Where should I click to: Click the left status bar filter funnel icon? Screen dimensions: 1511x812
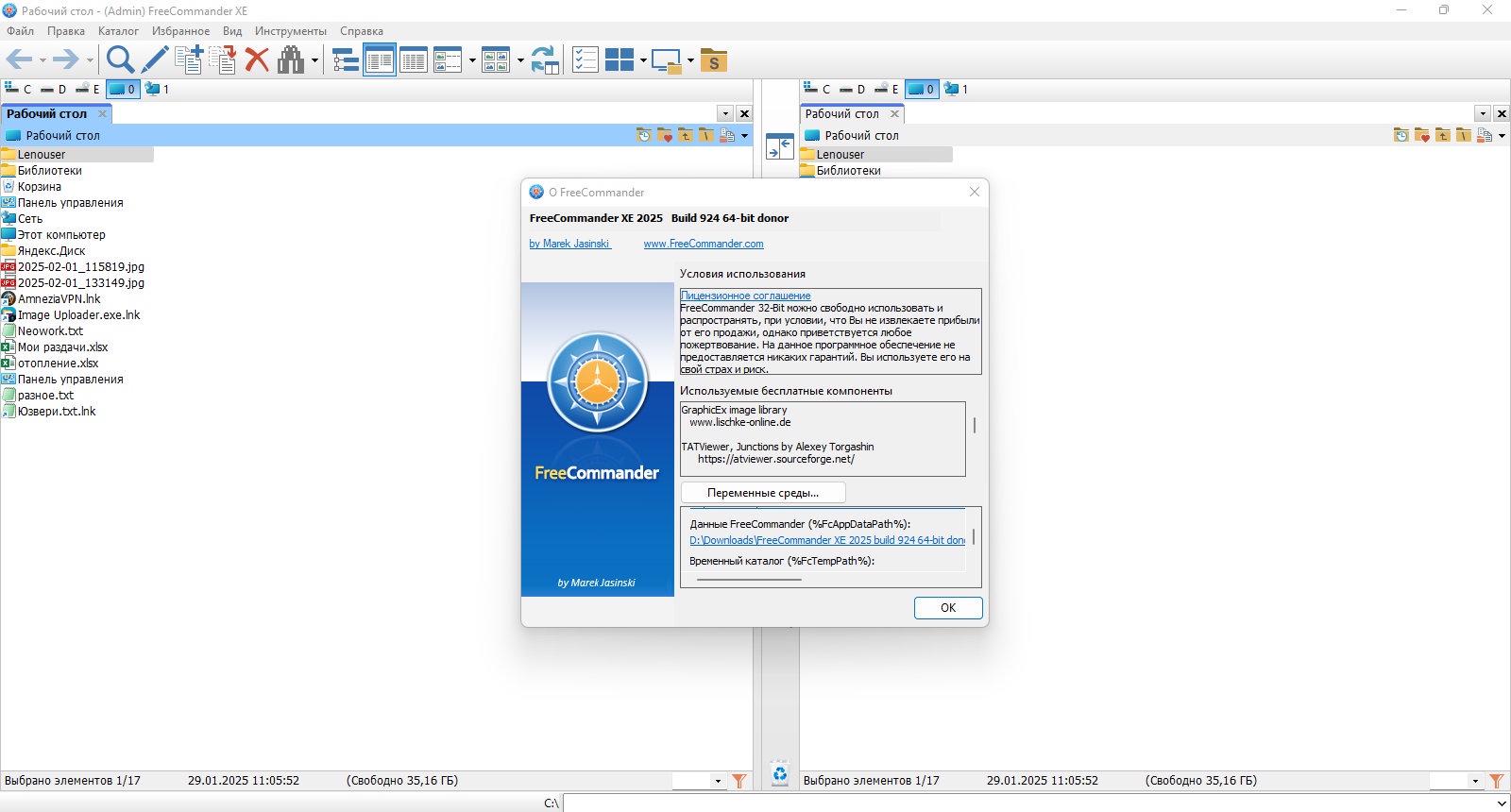[x=739, y=781]
